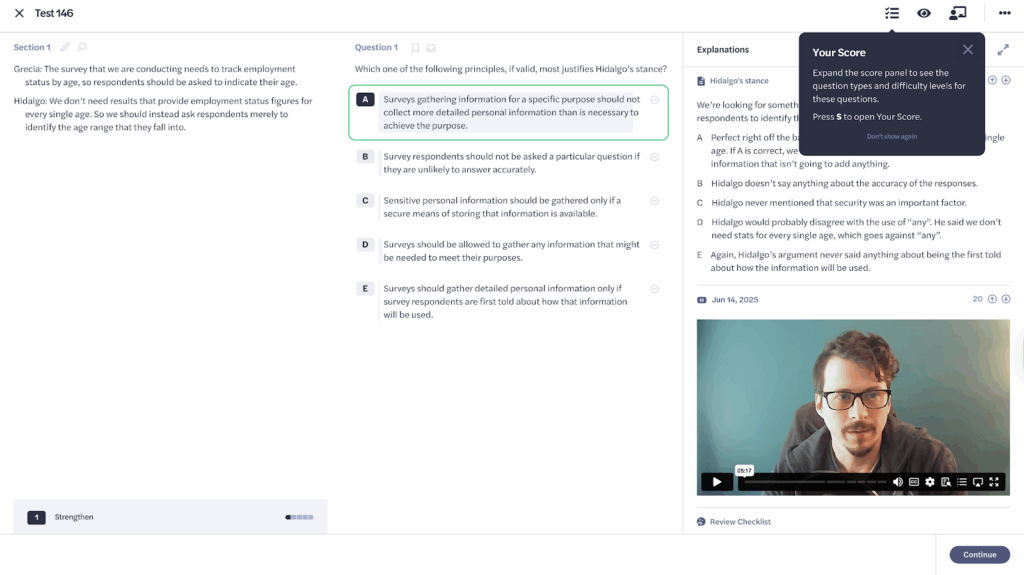Click the highlighter pencil icon beside Section 1
This screenshot has height=575, width=1024.
point(66,47)
